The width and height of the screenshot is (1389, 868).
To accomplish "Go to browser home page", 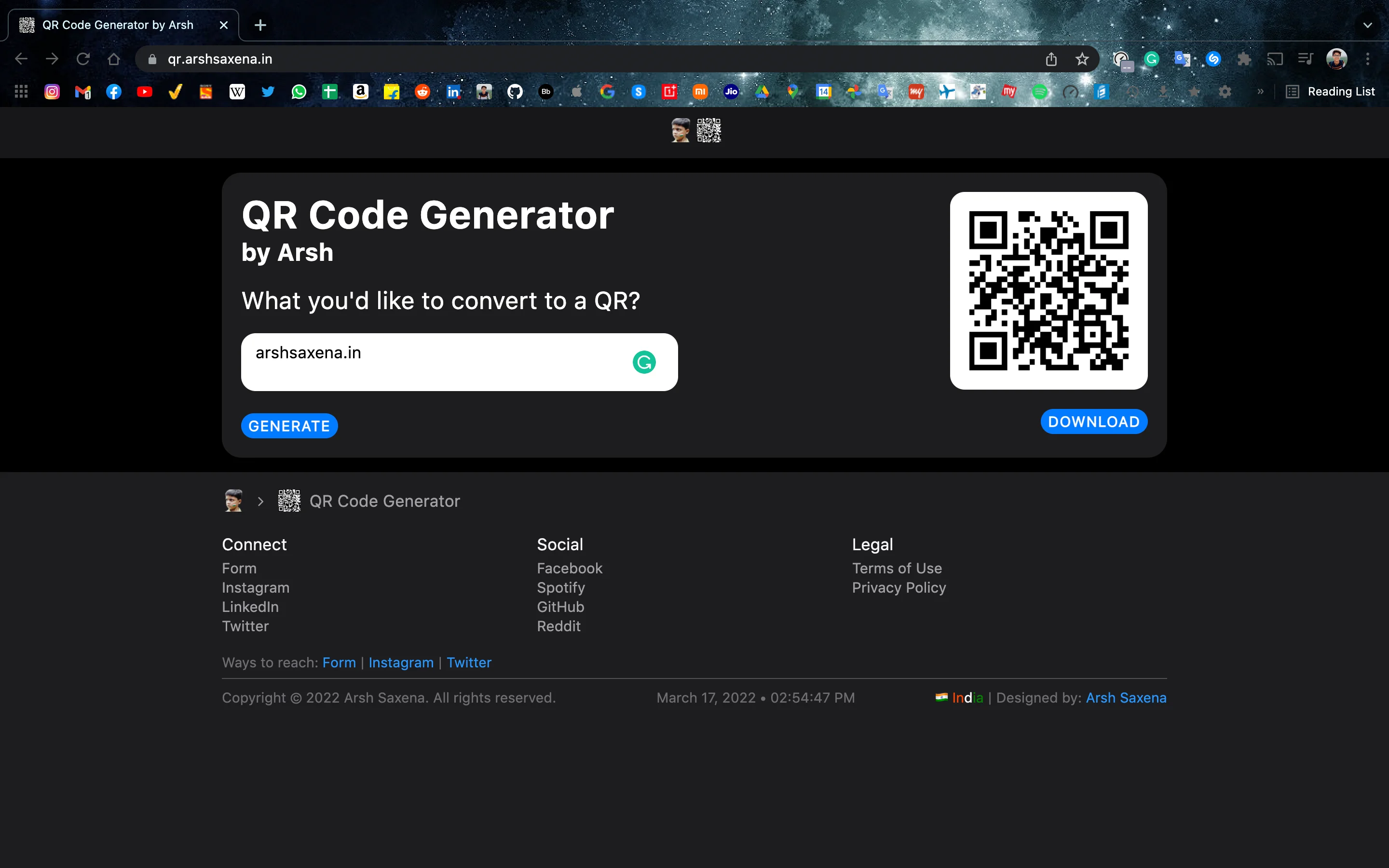I will pos(114,59).
